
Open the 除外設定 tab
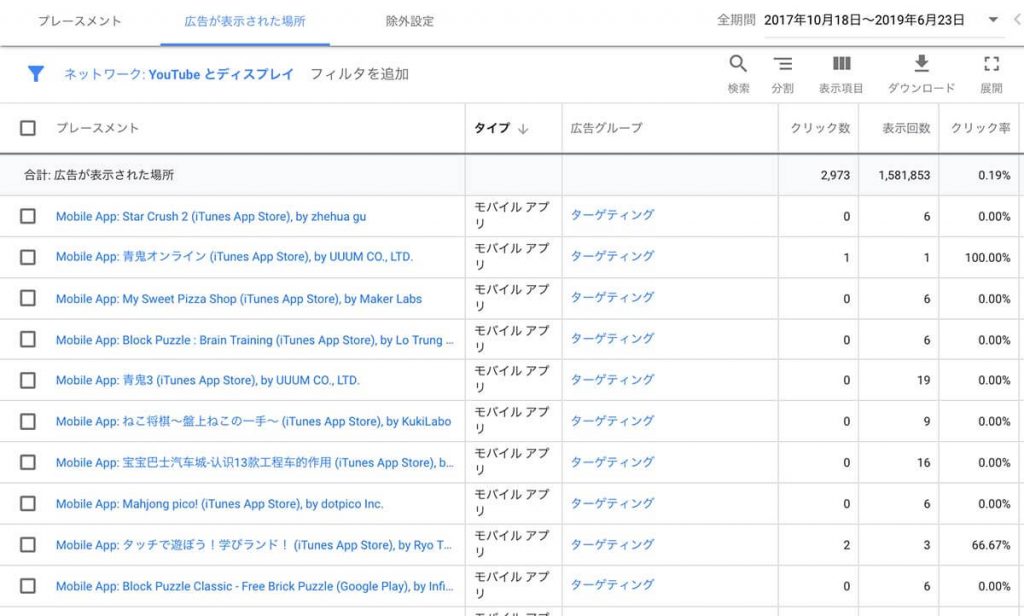click(409, 21)
